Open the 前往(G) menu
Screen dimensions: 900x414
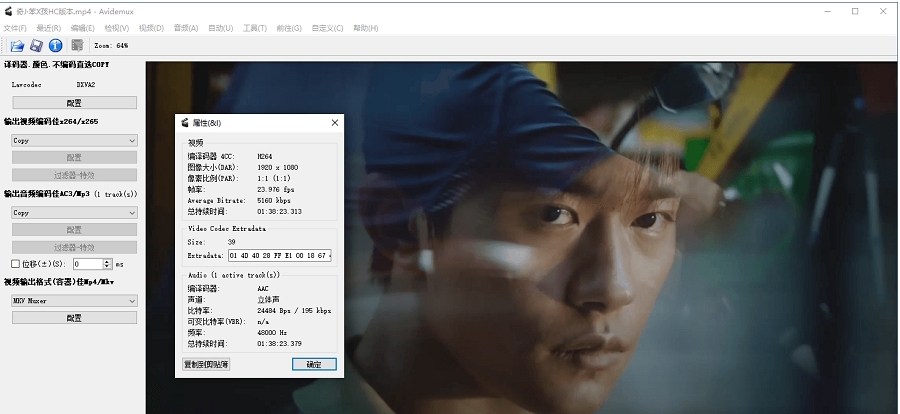(x=289, y=28)
